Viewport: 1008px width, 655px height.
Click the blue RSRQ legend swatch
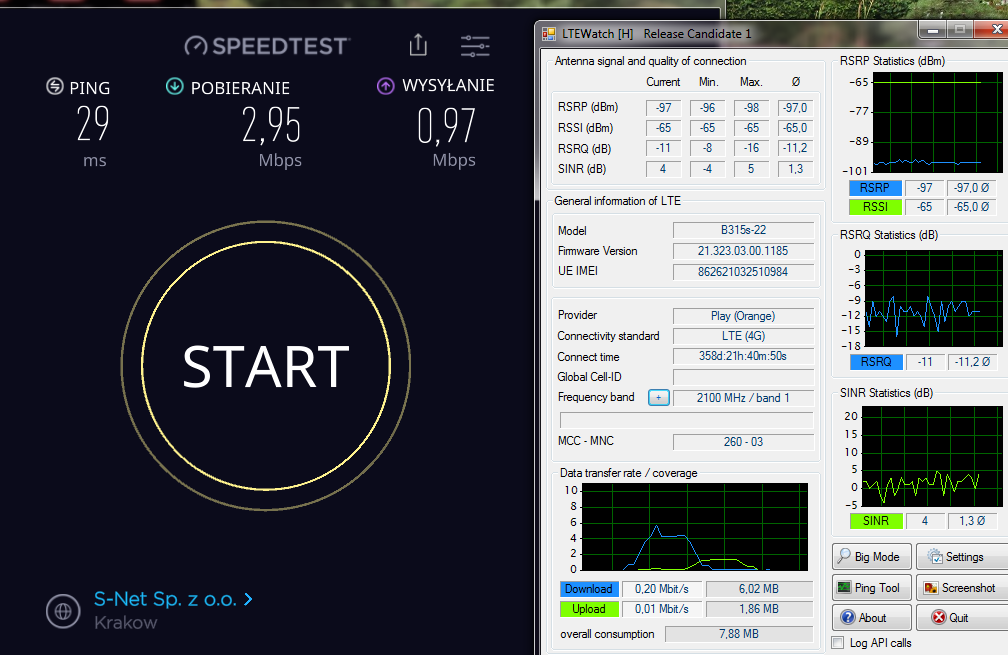pyautogui.click(x=876, y=362)
